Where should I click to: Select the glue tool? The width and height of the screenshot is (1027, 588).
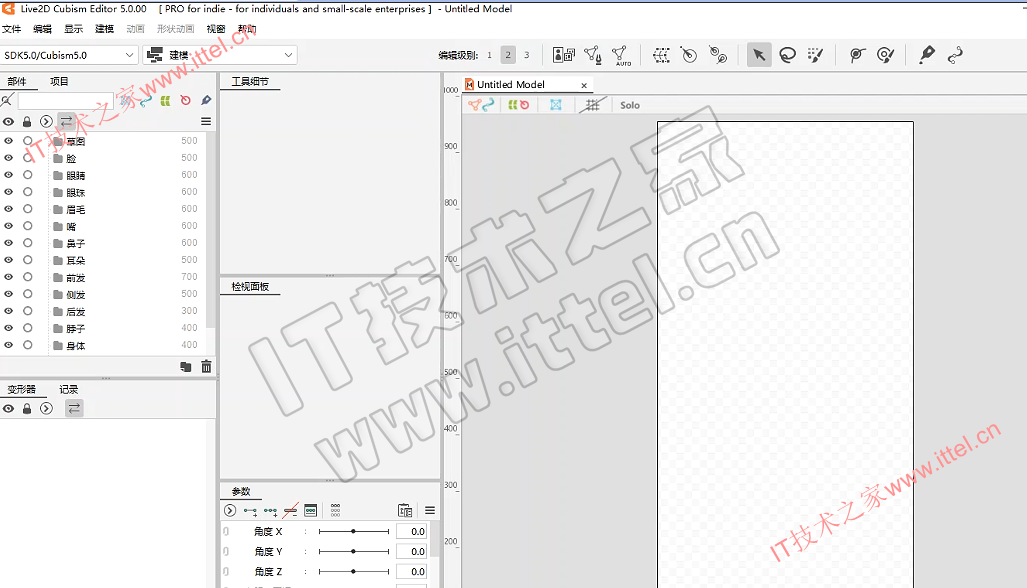pos(926,55)
